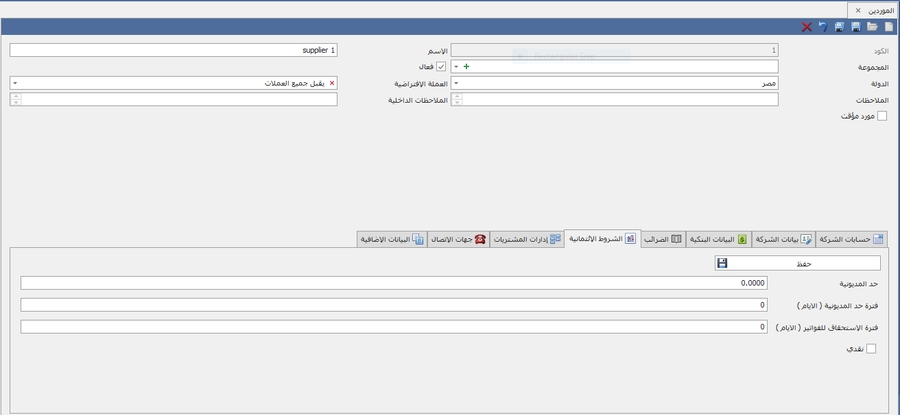The width and height of the screenshot is (900, 415).
Task: Click the green plus icon in المجموعة field
Action: 466,66
